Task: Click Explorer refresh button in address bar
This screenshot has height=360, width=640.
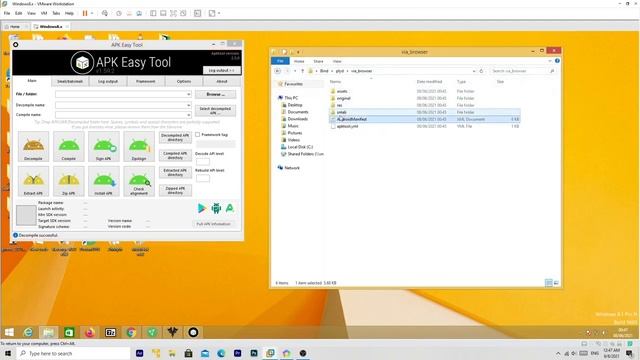Action: coord(481,71)
